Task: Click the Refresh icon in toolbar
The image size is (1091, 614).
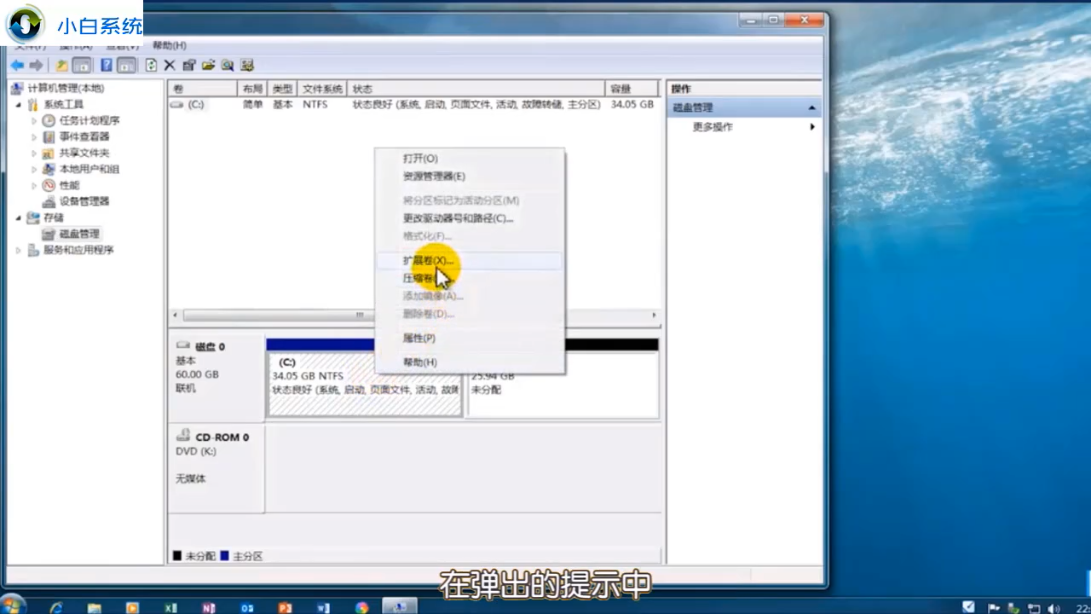Action: [150, 66]
